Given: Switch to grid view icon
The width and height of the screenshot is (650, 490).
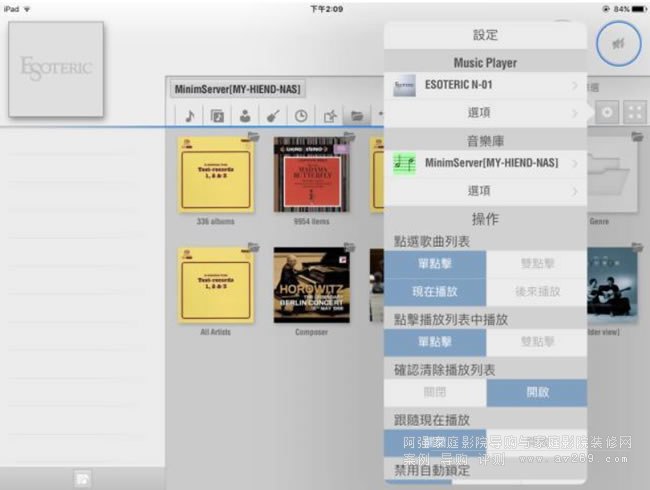Looking at the screenshot, I should pyautogui.click(x=634, y=113).
